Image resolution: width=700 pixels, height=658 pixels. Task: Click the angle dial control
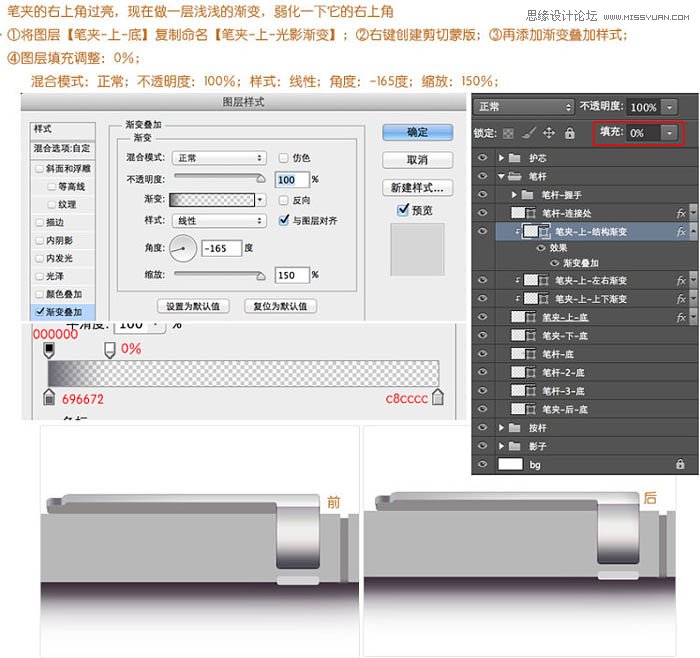[183, 248]
